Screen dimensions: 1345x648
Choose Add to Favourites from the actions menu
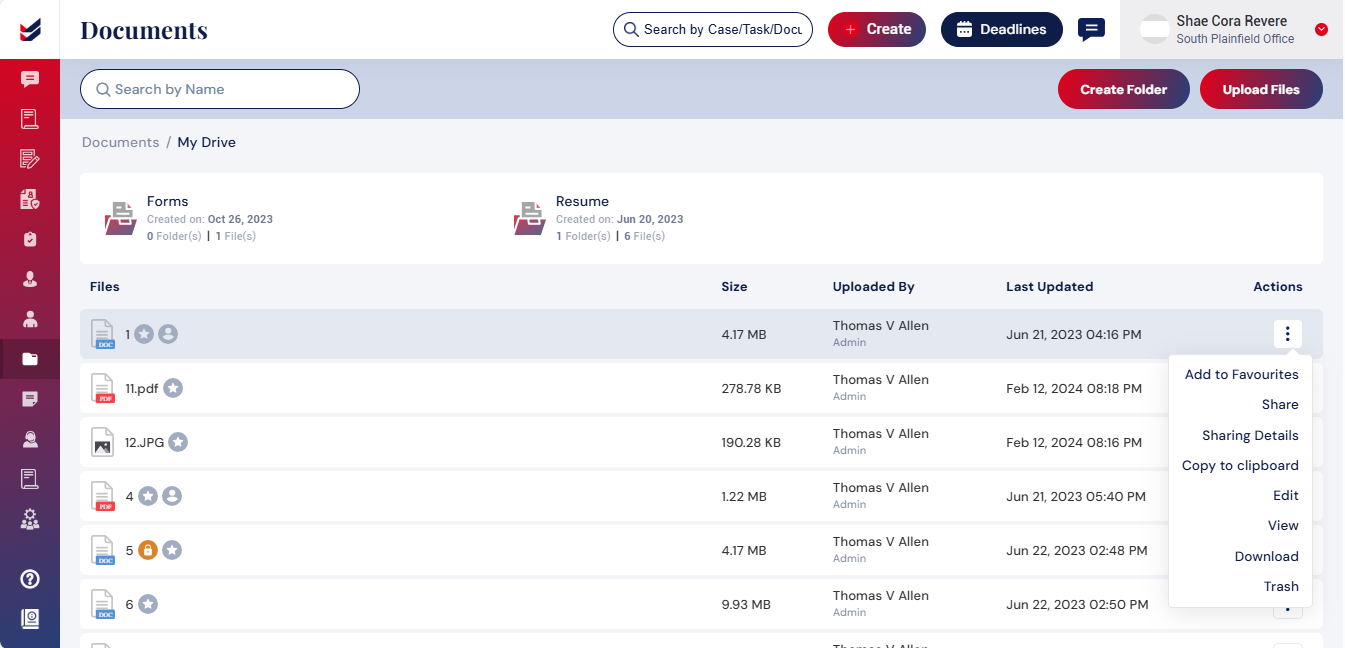pyautogui.click(x=1242, y=375)
